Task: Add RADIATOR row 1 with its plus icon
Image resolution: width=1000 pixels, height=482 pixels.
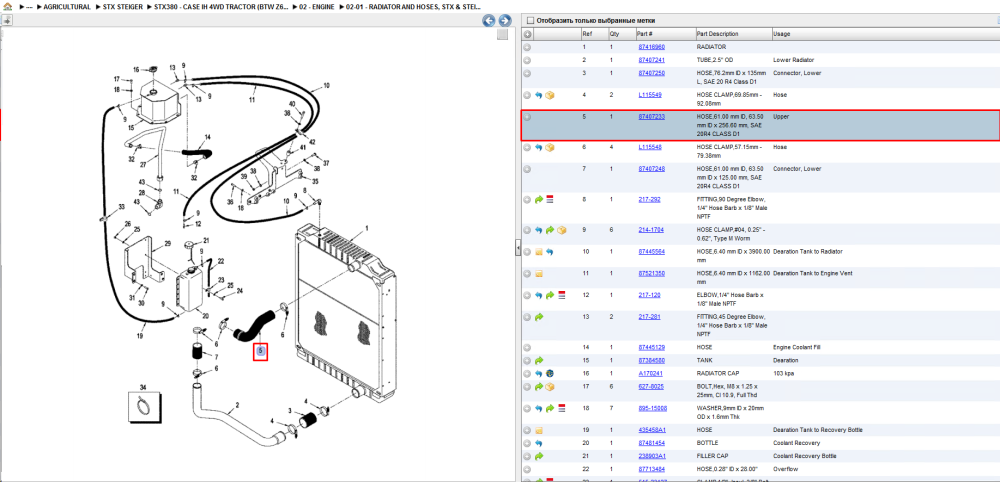Action: pyautogui.click(x=527, y=47)
